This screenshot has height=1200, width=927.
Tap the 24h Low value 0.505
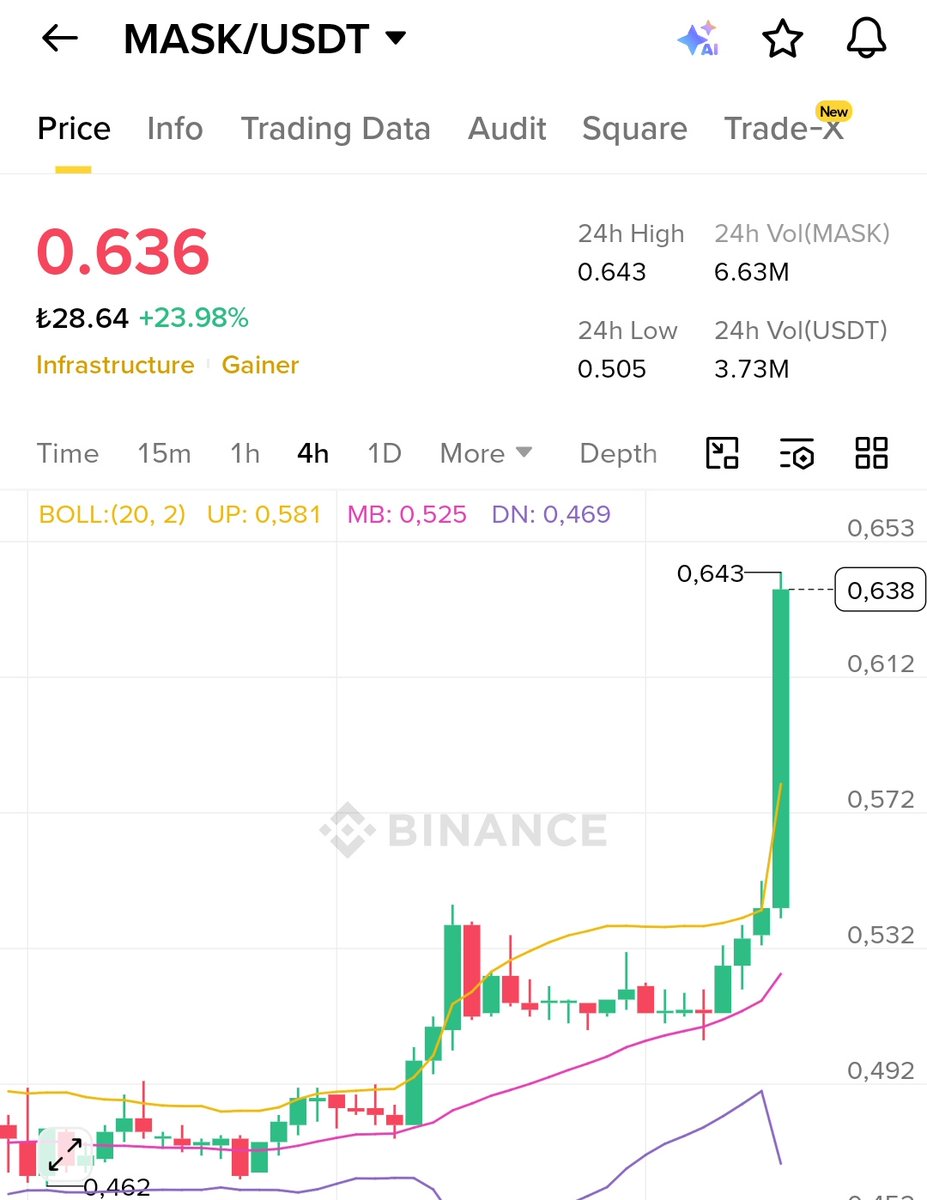pyautogui.click(x=612, y=369)
